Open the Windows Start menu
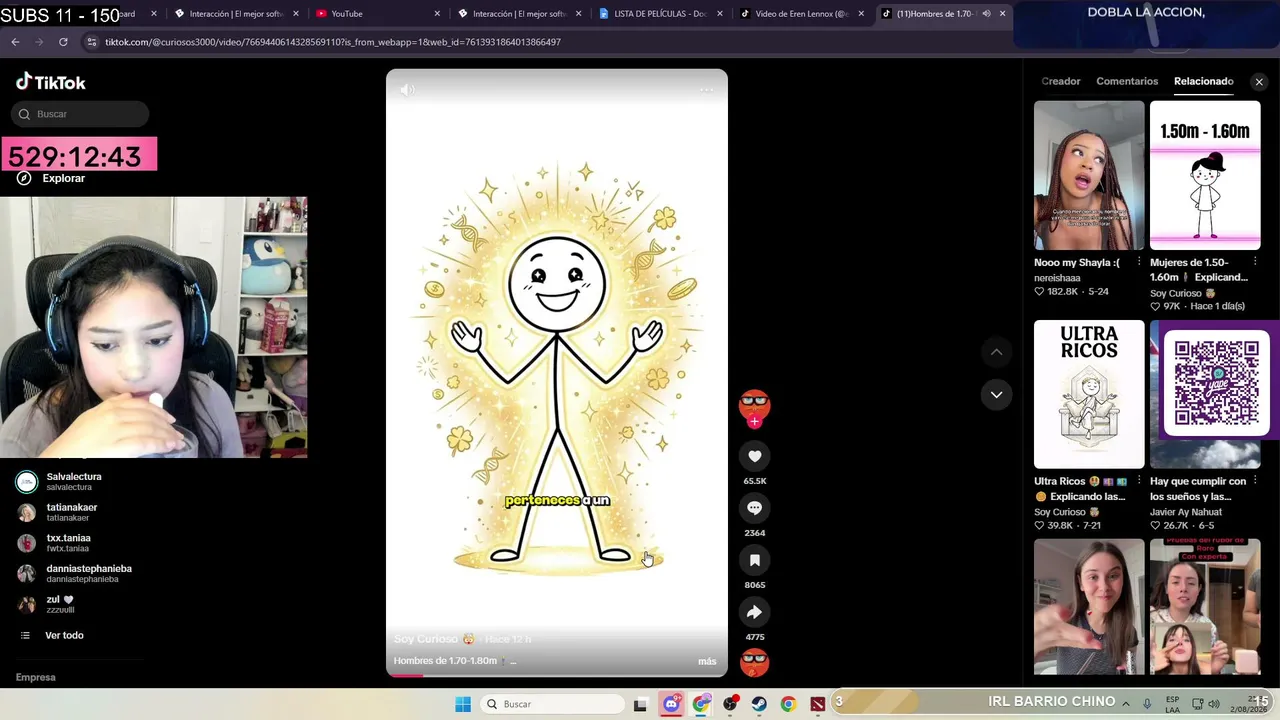1280x720 pixels. tap(463, 704)
